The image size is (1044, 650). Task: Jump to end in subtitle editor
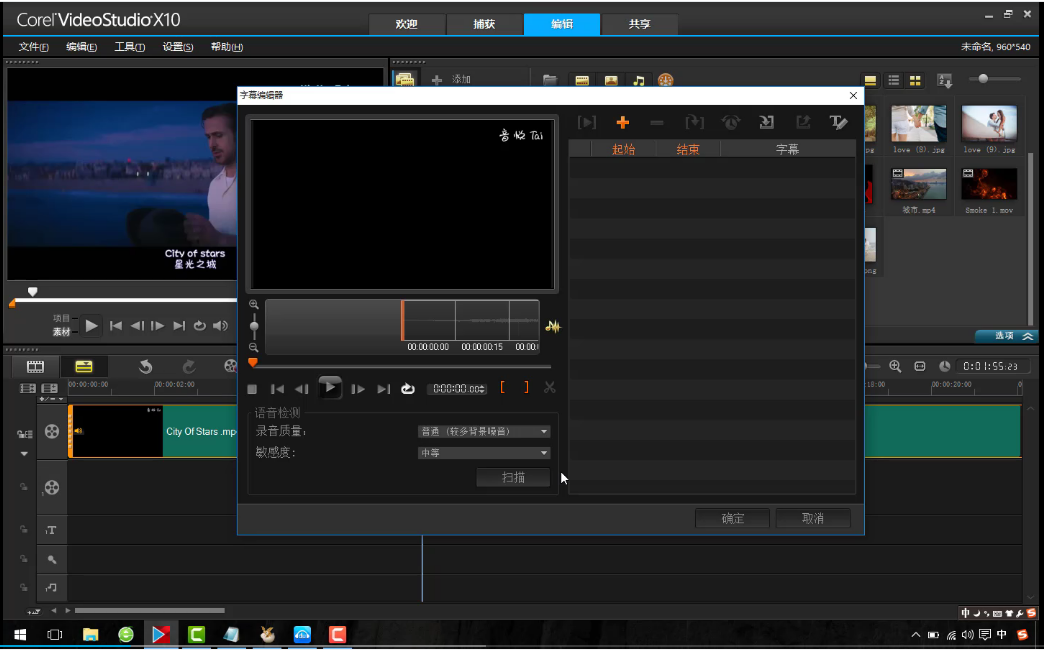point(384,389)
